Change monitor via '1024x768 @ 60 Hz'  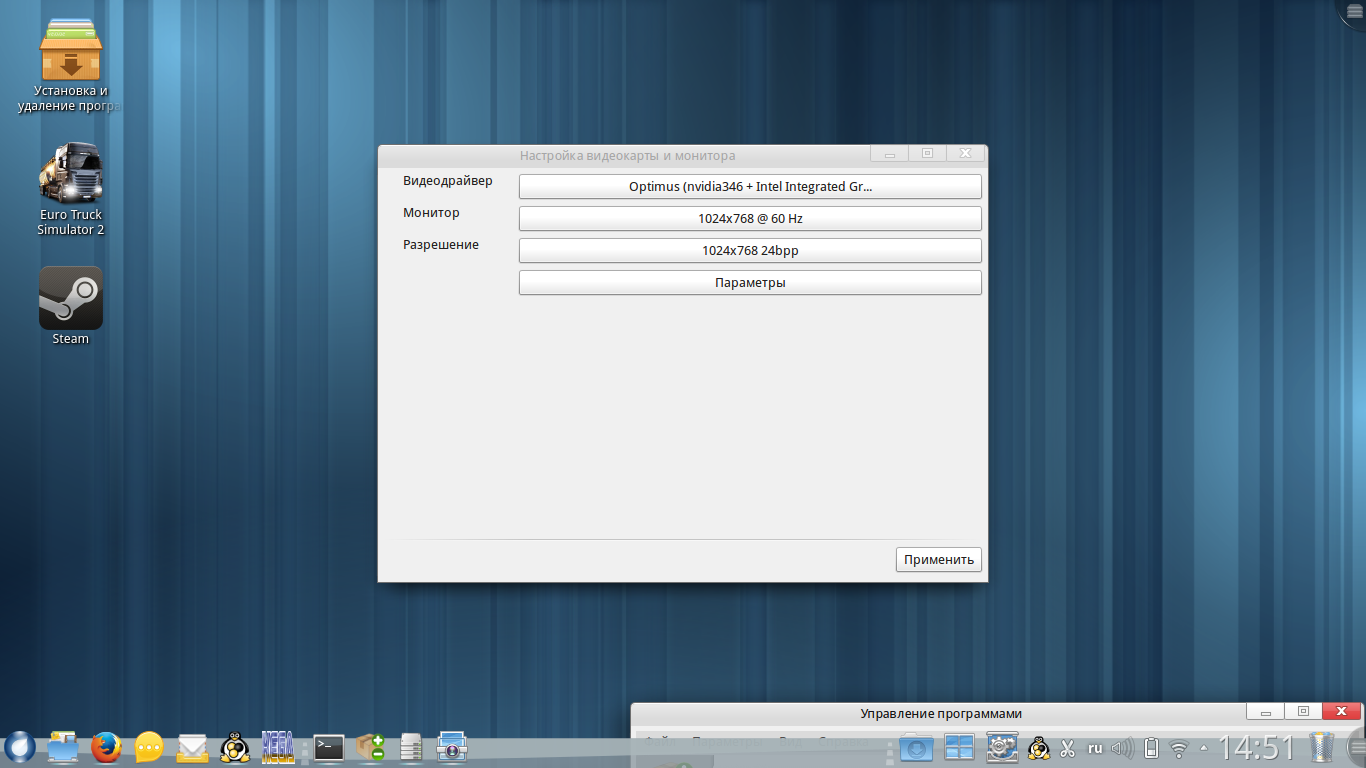point(750,219)
